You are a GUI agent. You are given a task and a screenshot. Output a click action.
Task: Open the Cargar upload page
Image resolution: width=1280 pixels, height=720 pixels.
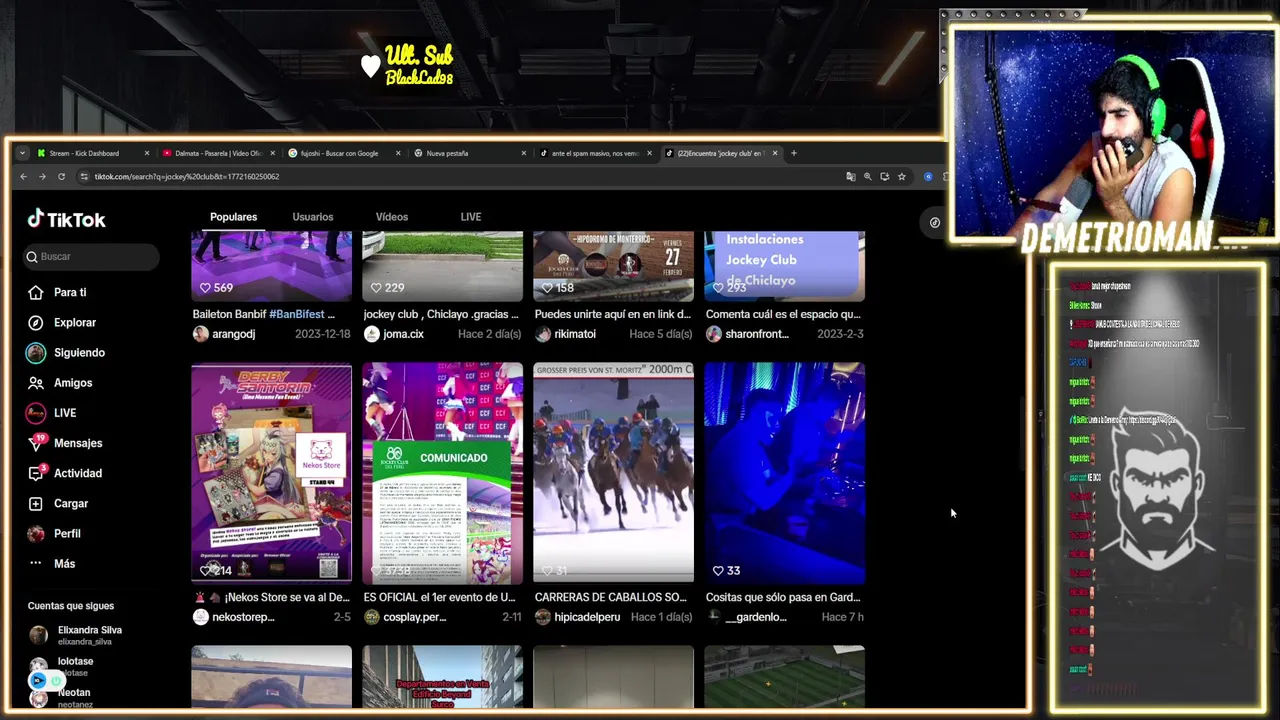click(58, 503)
